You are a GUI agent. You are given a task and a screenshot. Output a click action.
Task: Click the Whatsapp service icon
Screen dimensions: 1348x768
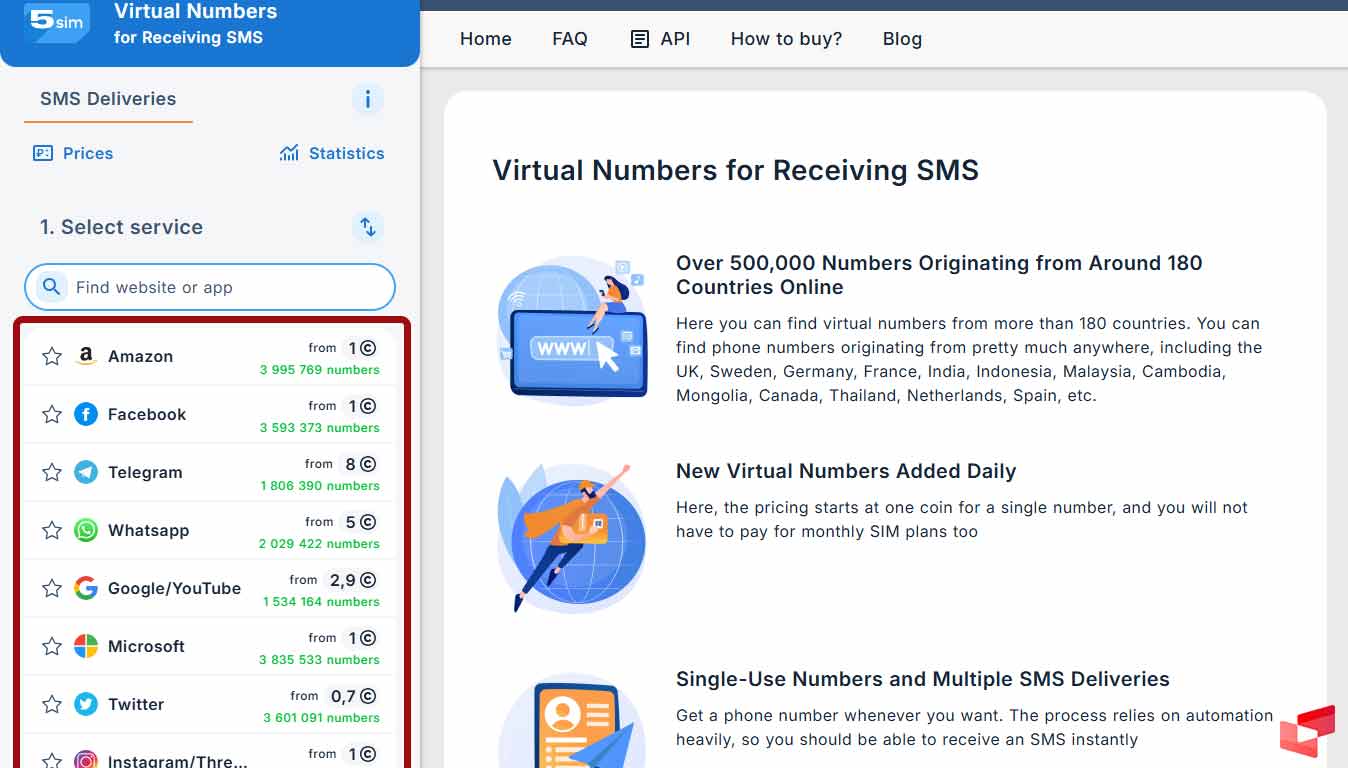[x=86, y=530]
